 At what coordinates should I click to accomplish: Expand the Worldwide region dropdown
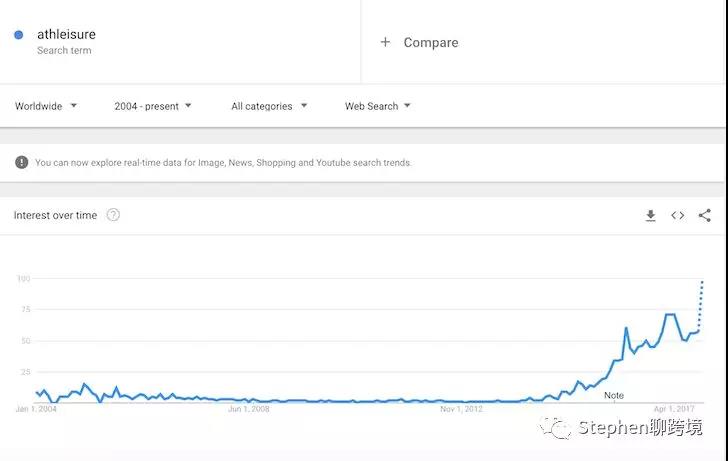(x=46, y=106)
